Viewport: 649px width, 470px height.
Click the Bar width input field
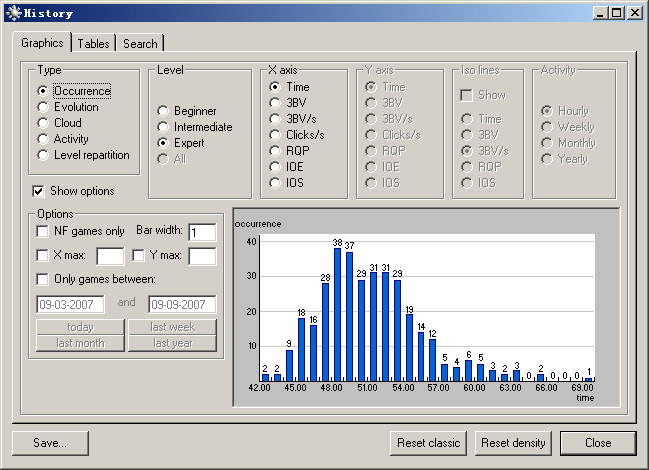202,232
